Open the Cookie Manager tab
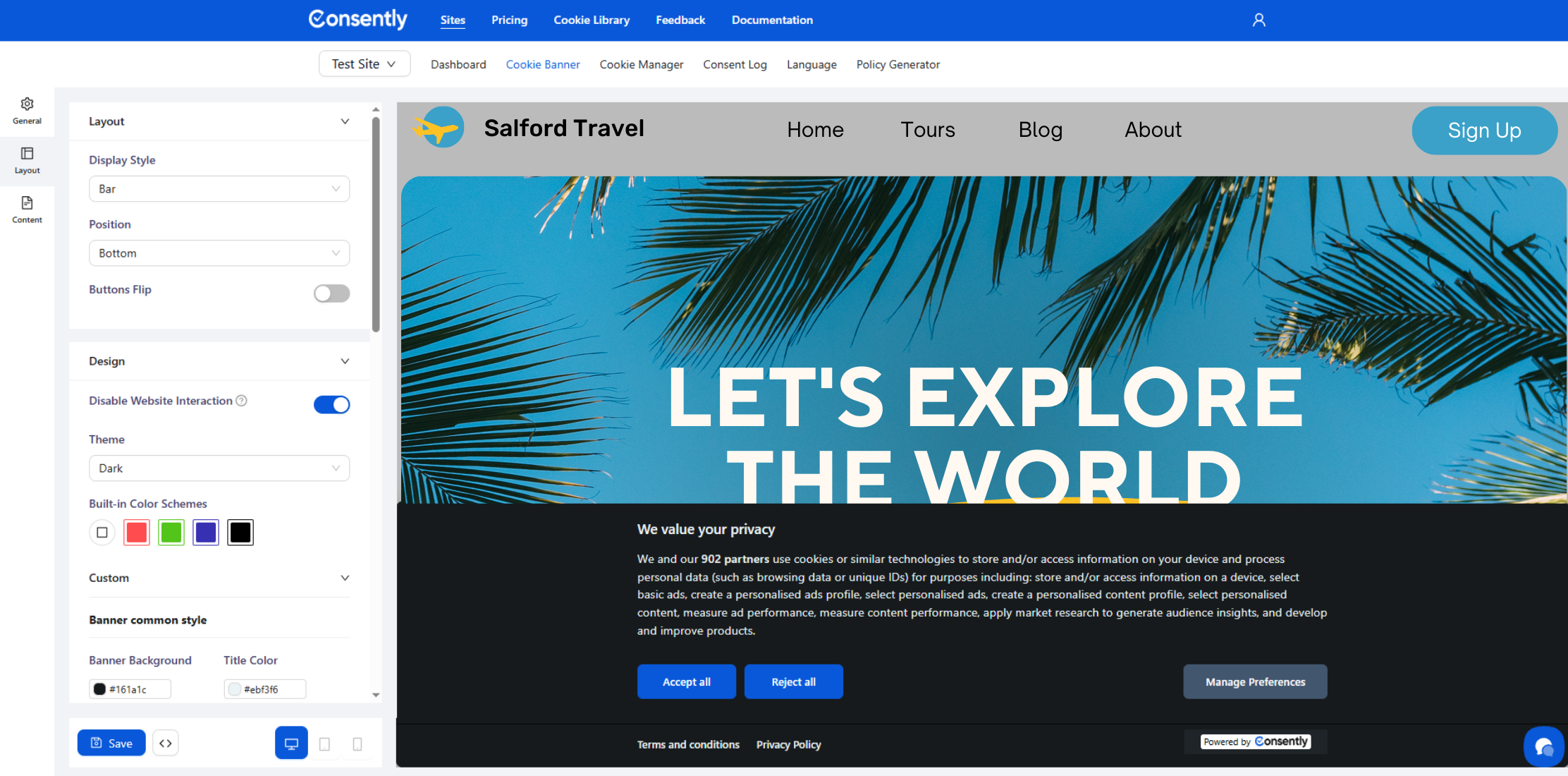 [x=641, y=64]
